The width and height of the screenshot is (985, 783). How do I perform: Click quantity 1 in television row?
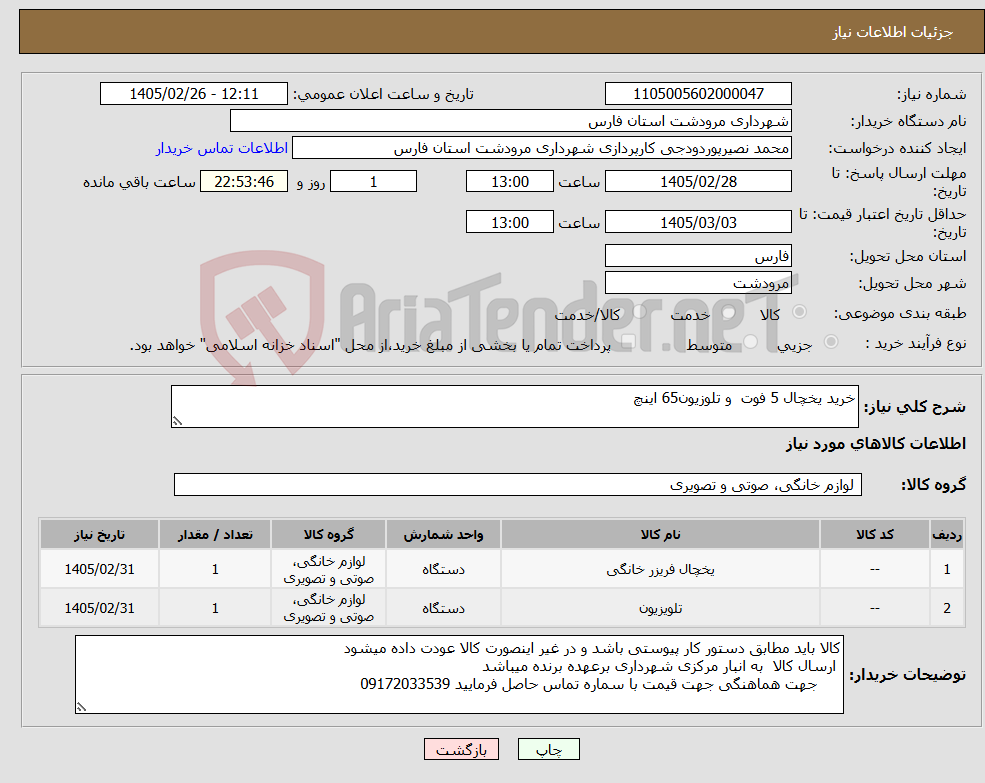tap(215, 608)
